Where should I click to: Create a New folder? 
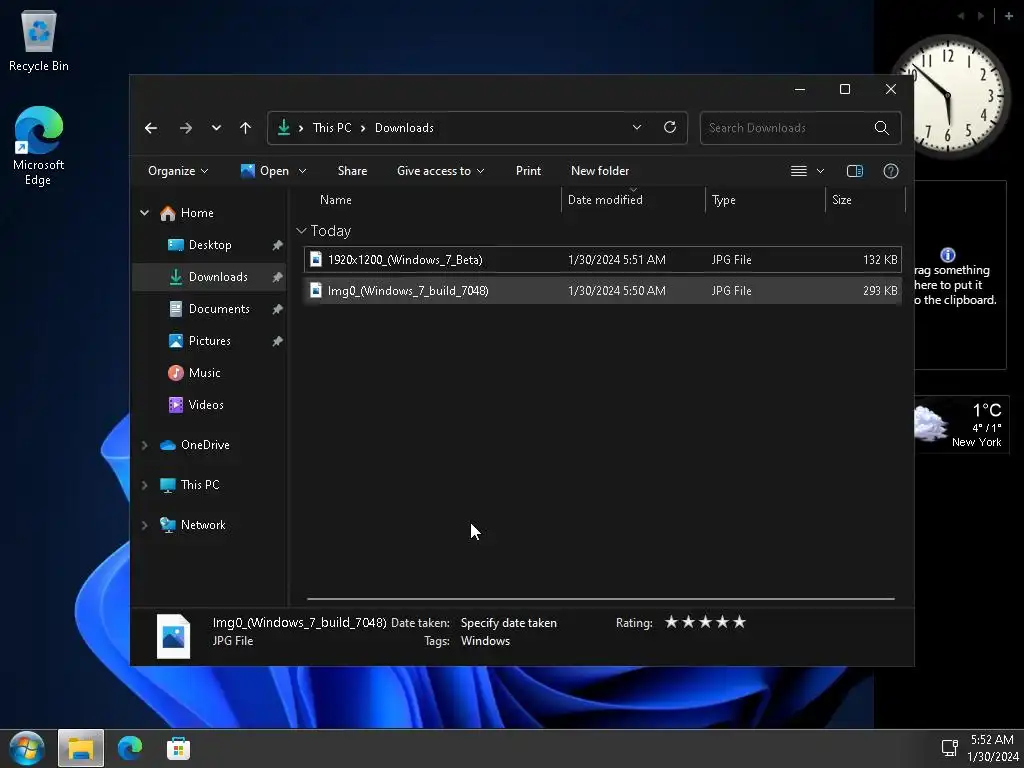(x=600, y=171)
